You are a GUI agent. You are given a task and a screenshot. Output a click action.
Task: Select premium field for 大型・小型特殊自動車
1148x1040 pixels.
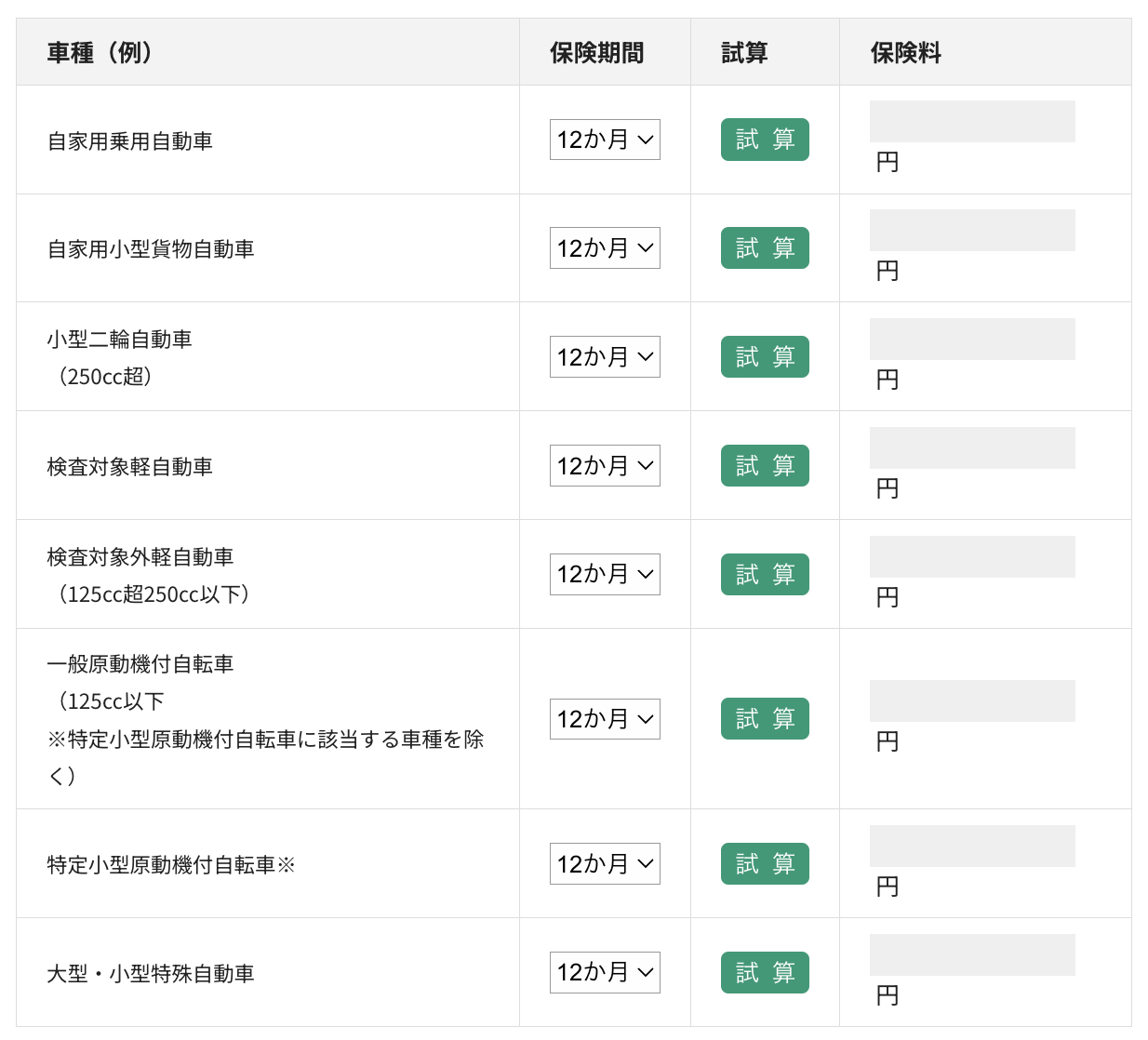click(x=972, y=955)
